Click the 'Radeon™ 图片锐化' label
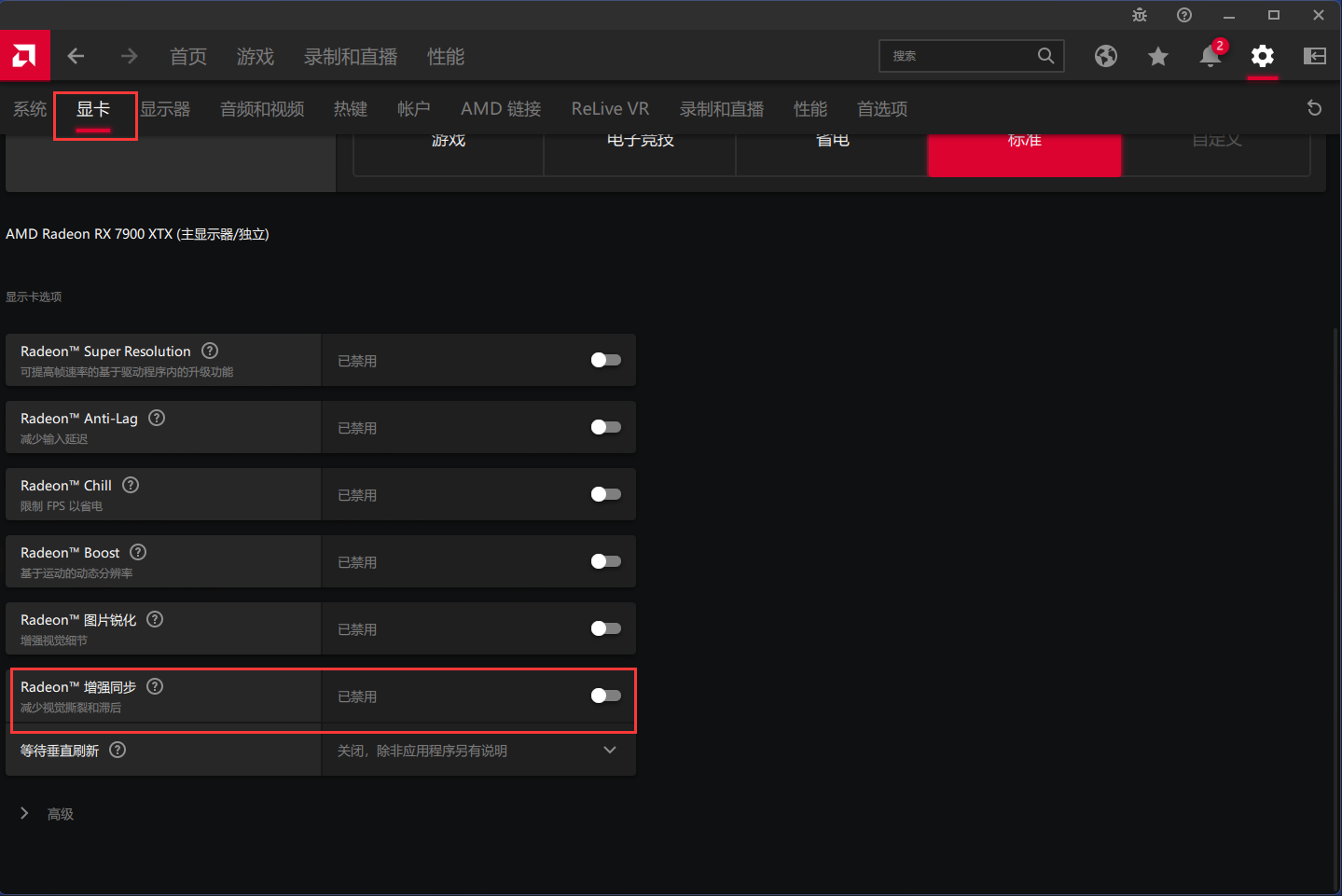 click(x=78, y=620)
